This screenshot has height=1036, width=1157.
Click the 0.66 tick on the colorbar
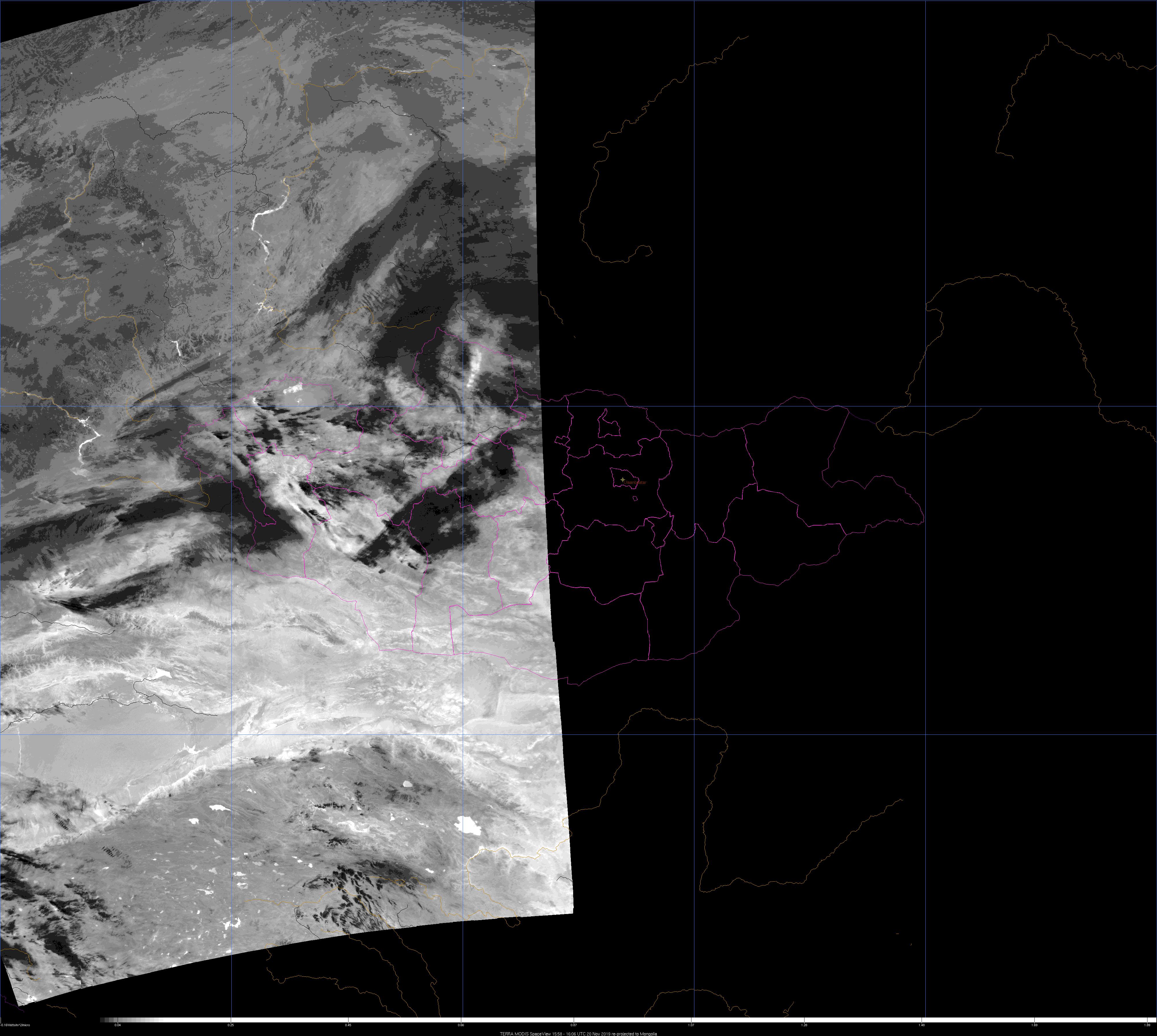[x=461, y=1025]
